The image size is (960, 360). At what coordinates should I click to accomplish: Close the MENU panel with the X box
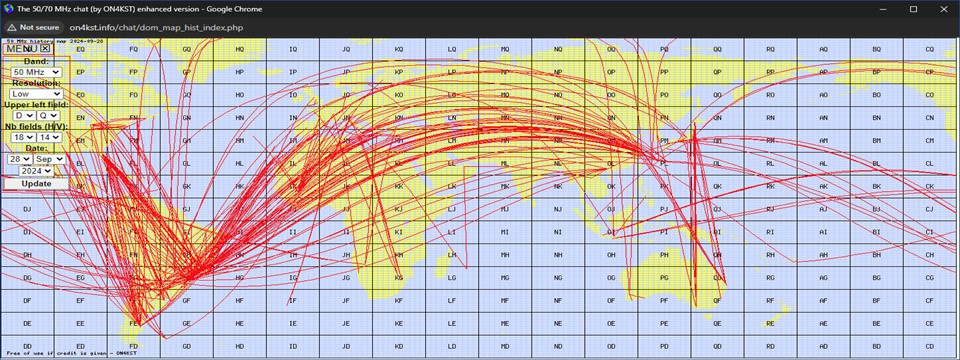click(45, 49)
